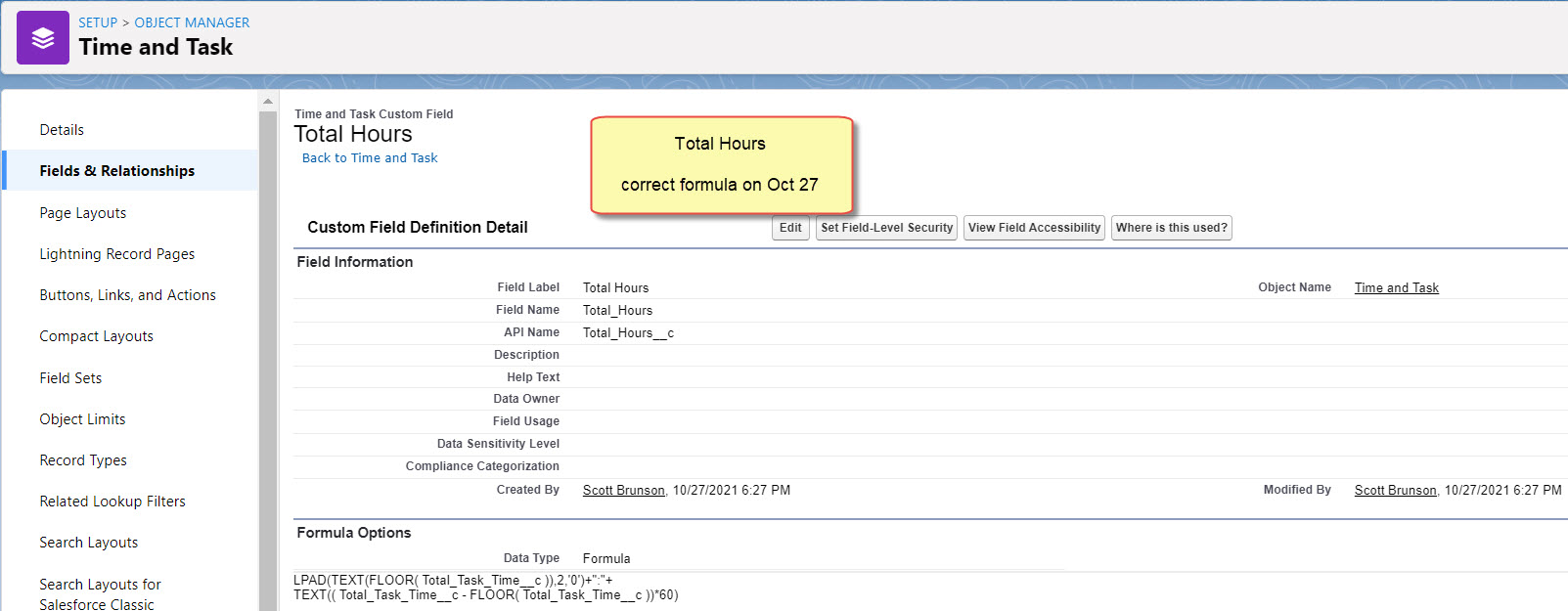Open Lightning Record Pages section

pos(117,254)
